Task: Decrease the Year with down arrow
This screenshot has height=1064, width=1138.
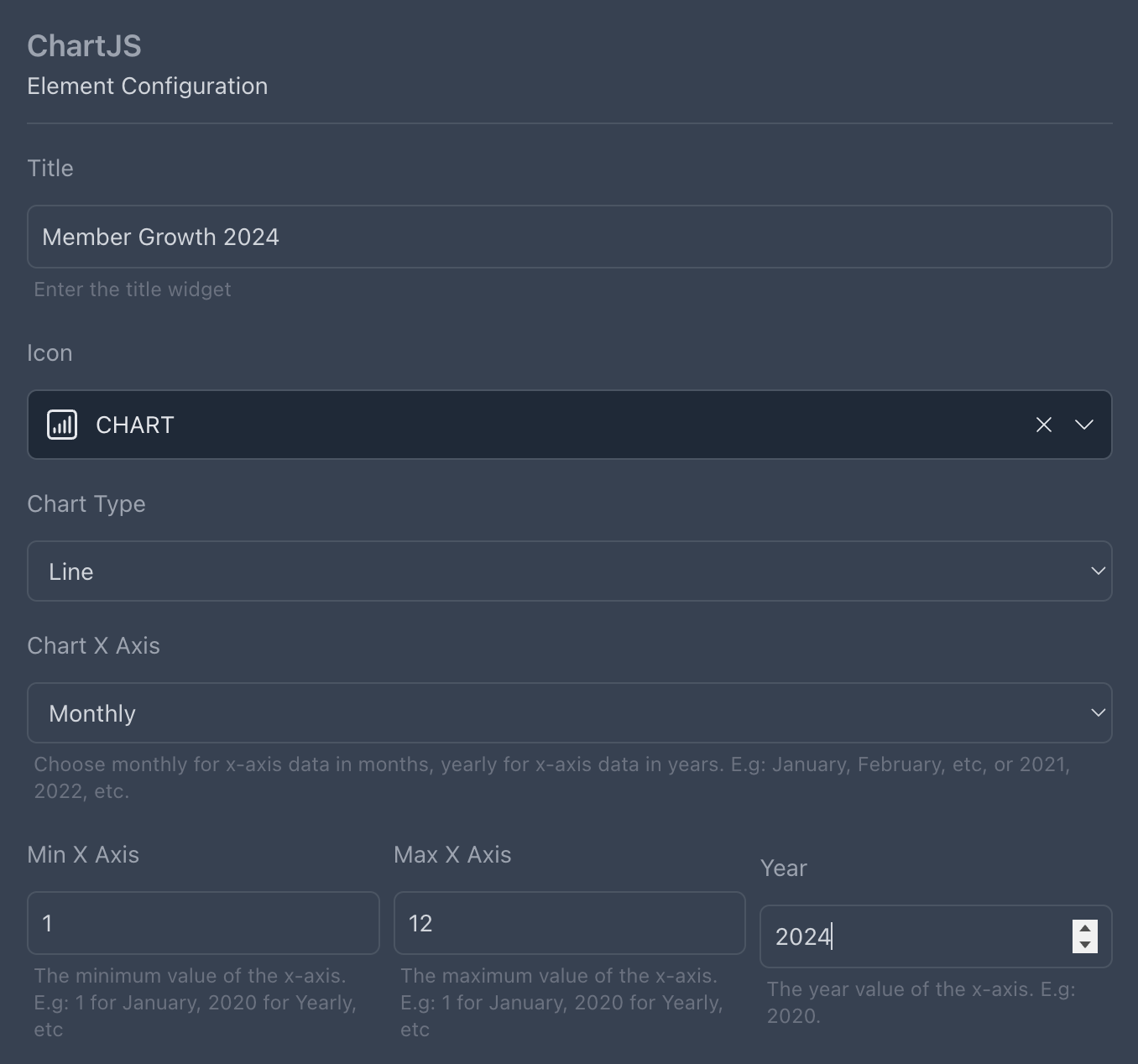Action: (x=1085, y=945)
